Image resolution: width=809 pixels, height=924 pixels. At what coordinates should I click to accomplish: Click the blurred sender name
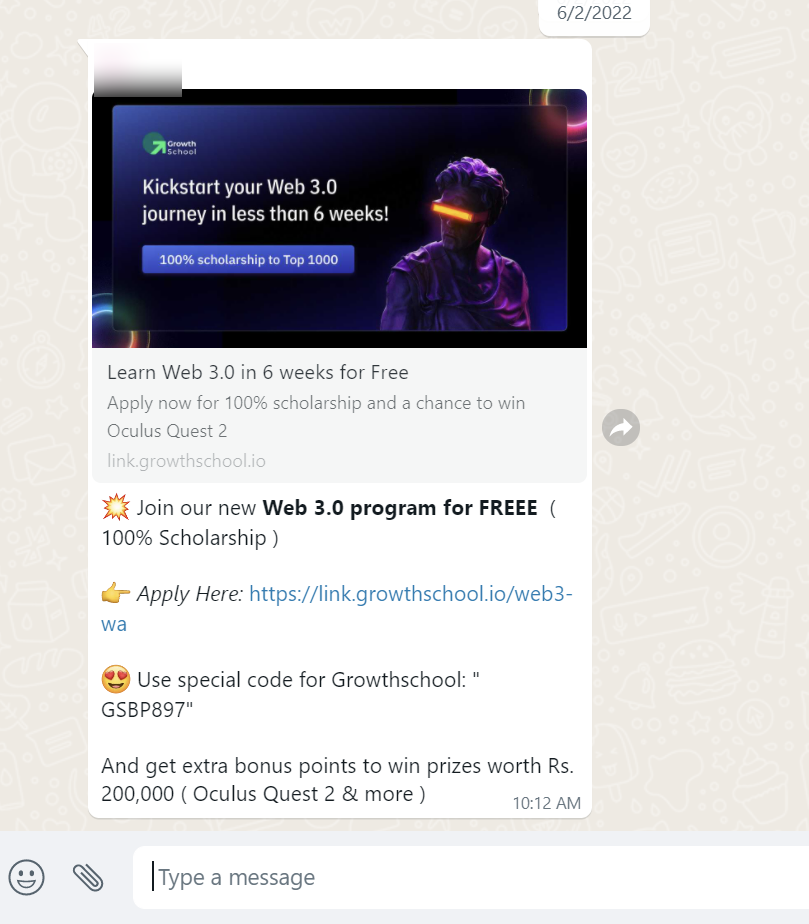pyautogui.click(x=138, y=70)
